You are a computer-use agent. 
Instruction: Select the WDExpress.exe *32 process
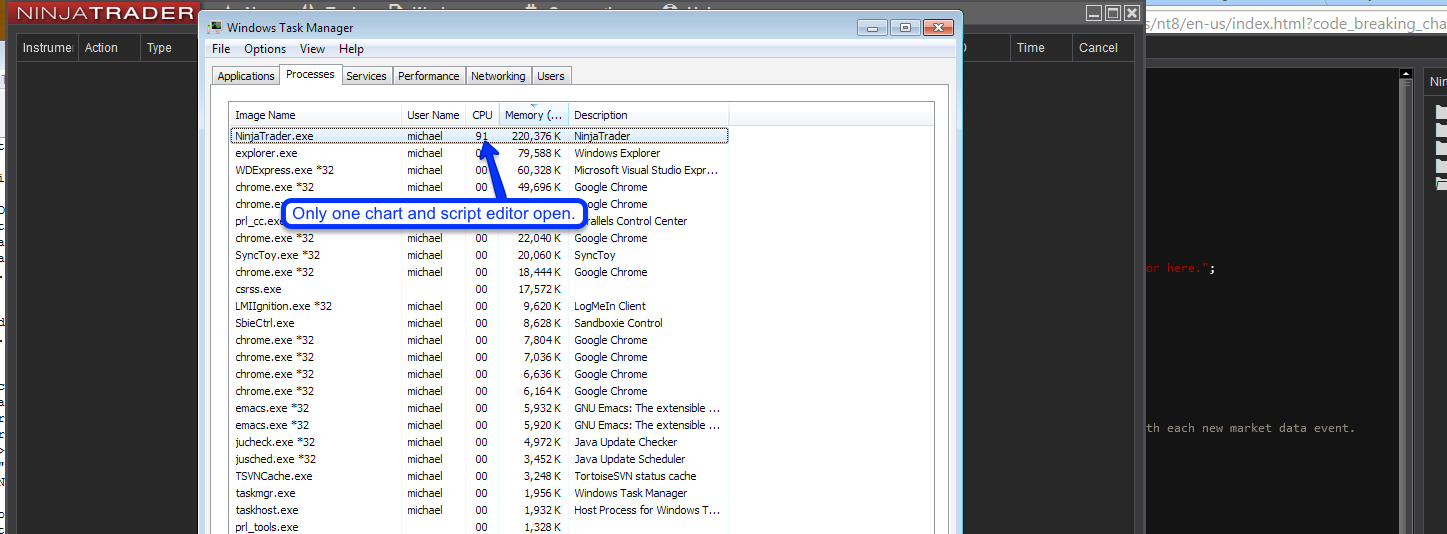(479, 170)
